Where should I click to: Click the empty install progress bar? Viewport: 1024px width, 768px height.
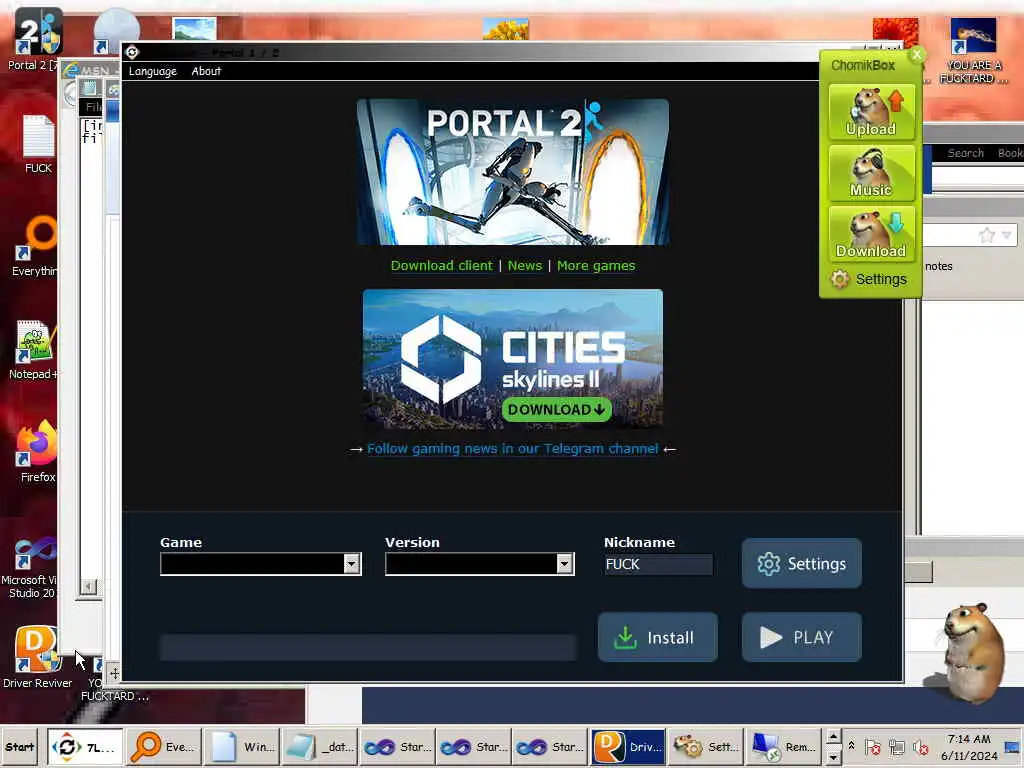pyautogui.click(x=368, y=647)
